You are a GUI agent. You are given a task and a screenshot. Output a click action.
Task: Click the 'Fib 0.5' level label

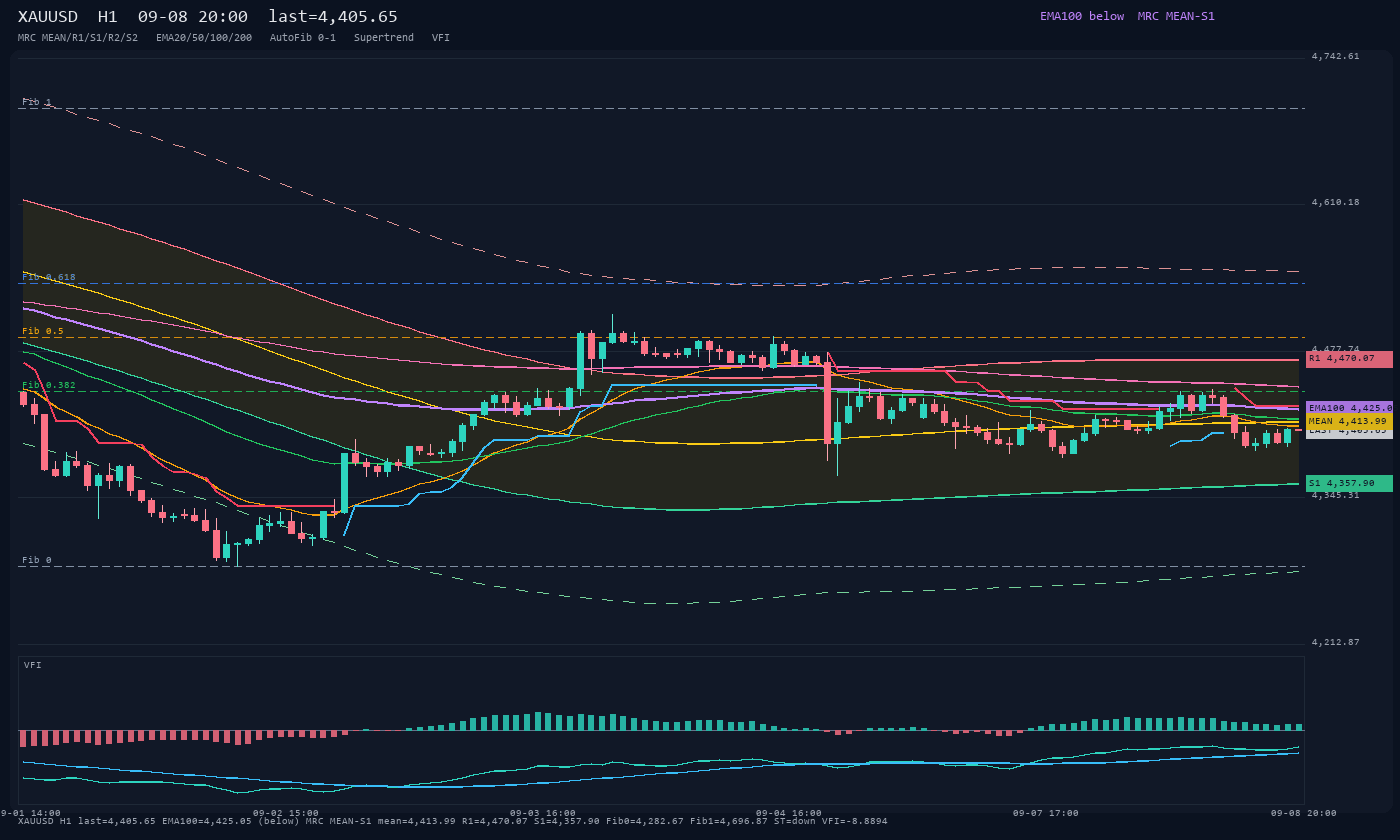[43, 331]
